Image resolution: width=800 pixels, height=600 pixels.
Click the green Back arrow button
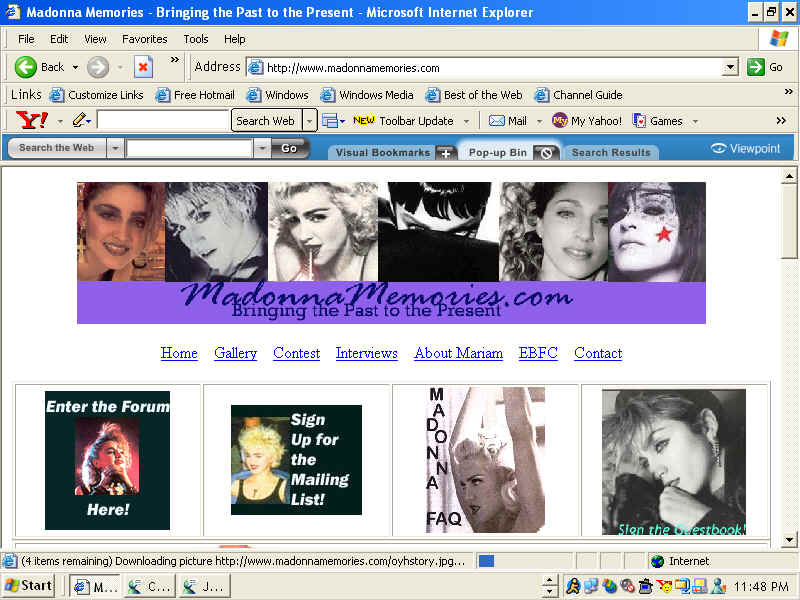coord(26,67)
